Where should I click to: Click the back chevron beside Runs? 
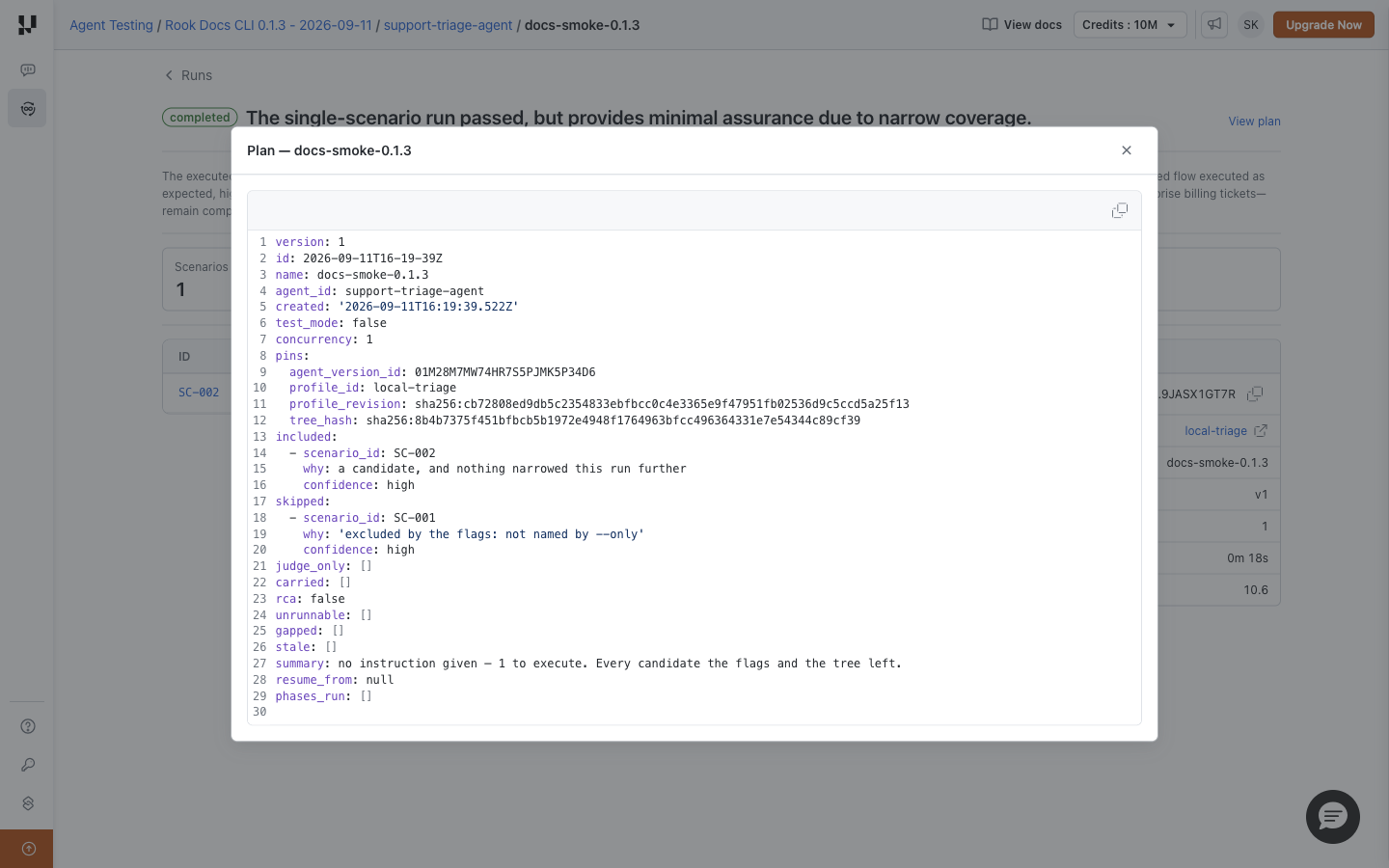[169, 75]
